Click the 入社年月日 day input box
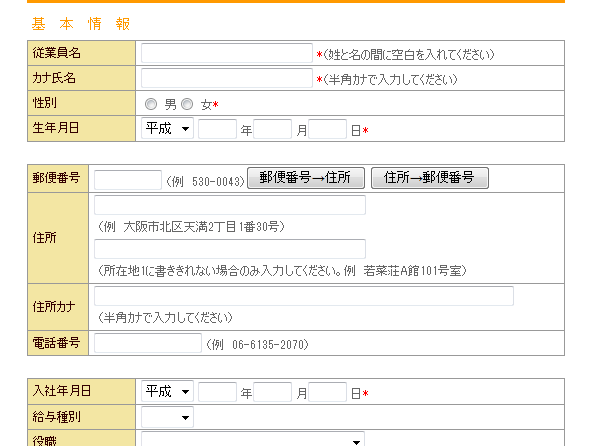Viewport: 597px width, 446px height. tap(327, 392)
